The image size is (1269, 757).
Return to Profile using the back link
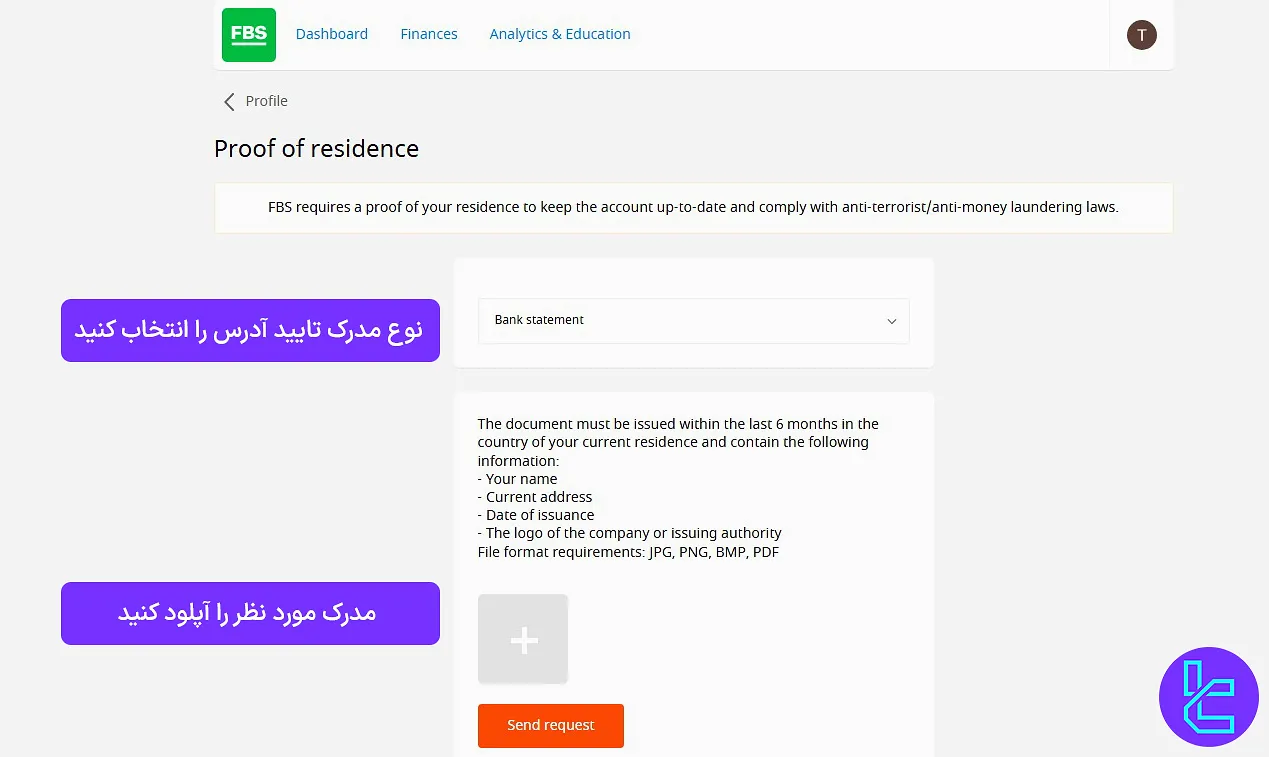pos(266,101)
